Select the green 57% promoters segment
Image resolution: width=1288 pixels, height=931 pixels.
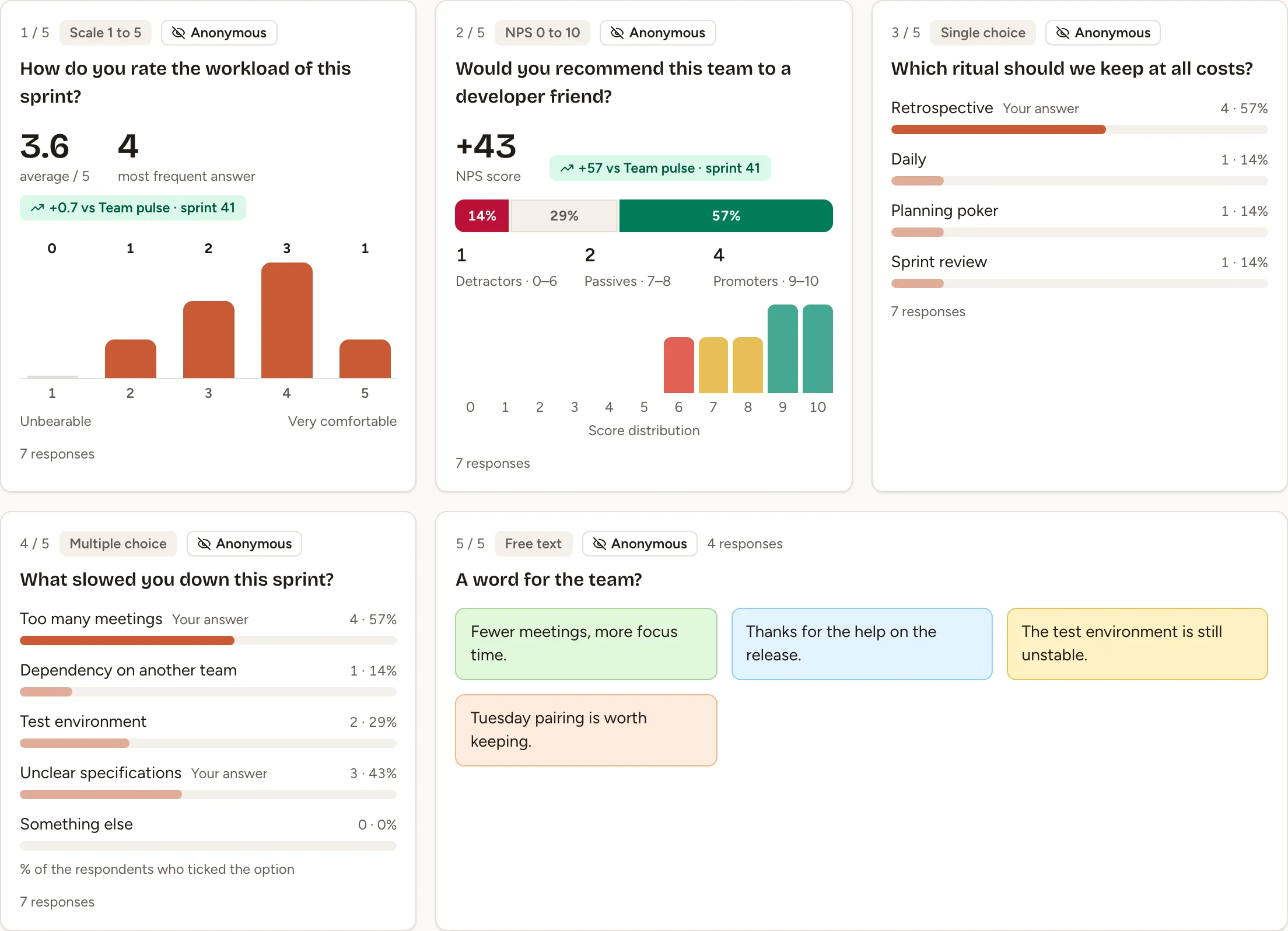[x=726, y=216]
